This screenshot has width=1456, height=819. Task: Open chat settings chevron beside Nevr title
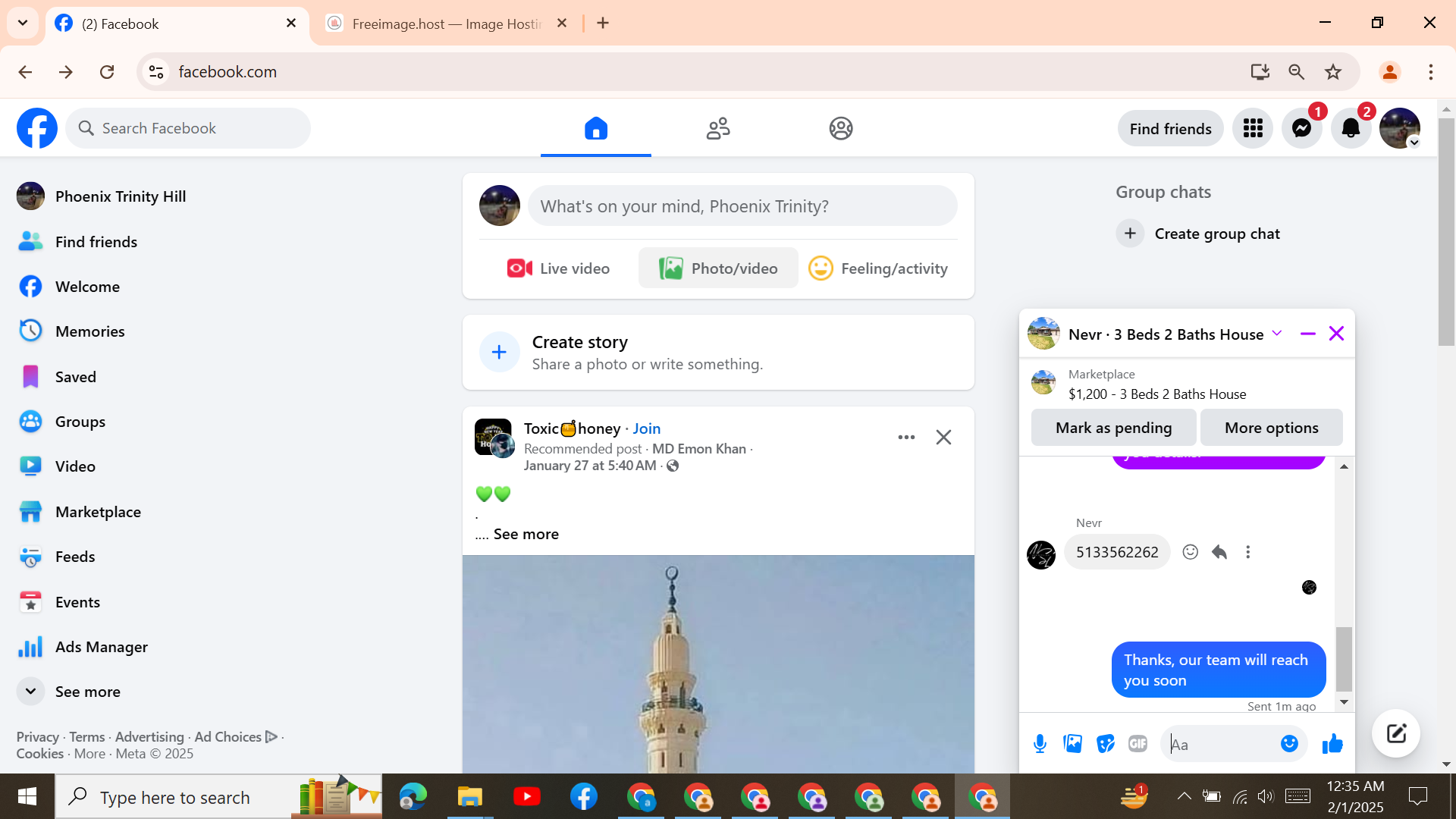(x=1277, y=334)
